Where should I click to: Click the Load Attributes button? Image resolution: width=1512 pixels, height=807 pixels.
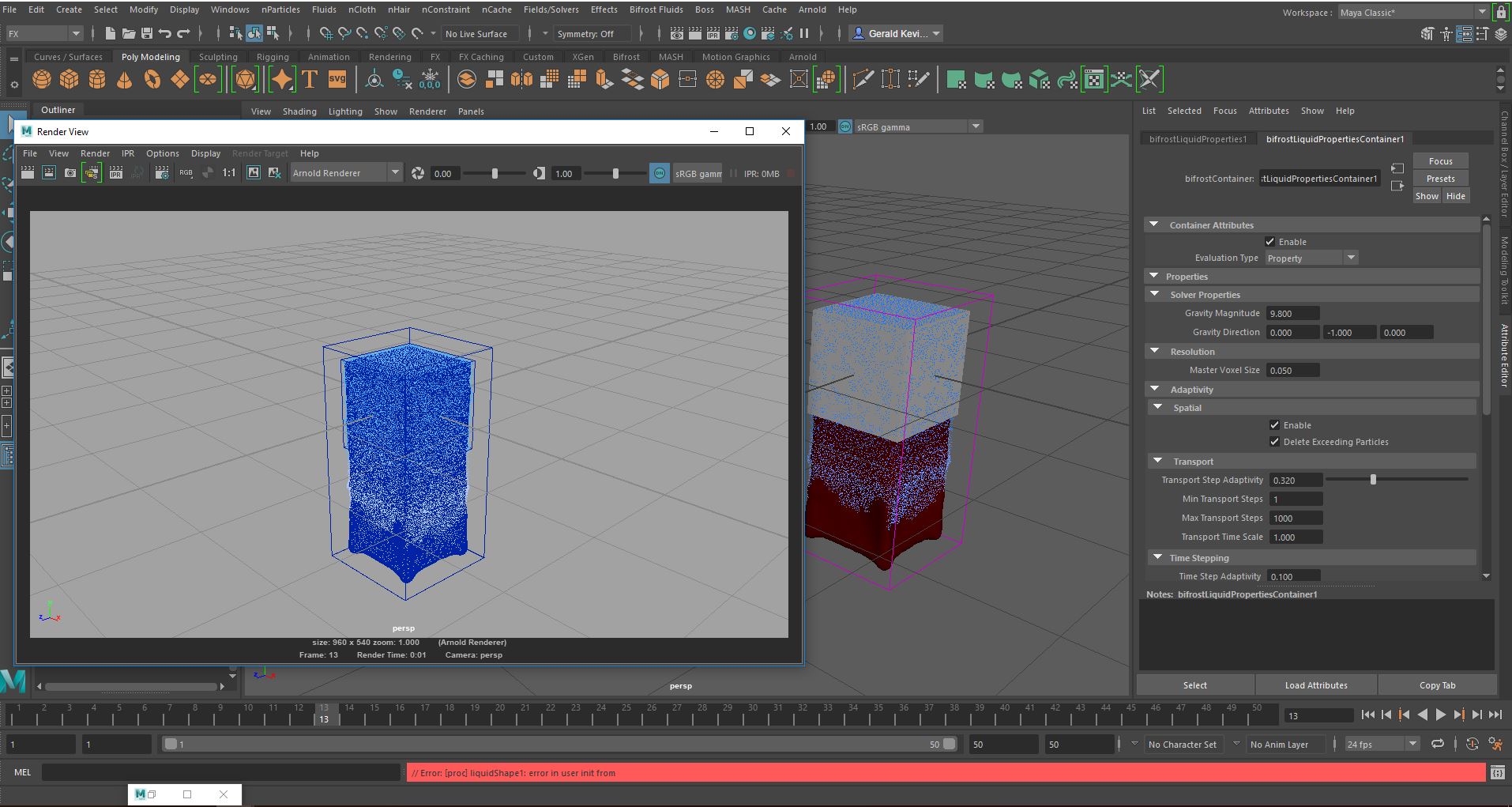[x=1315, y=685]
